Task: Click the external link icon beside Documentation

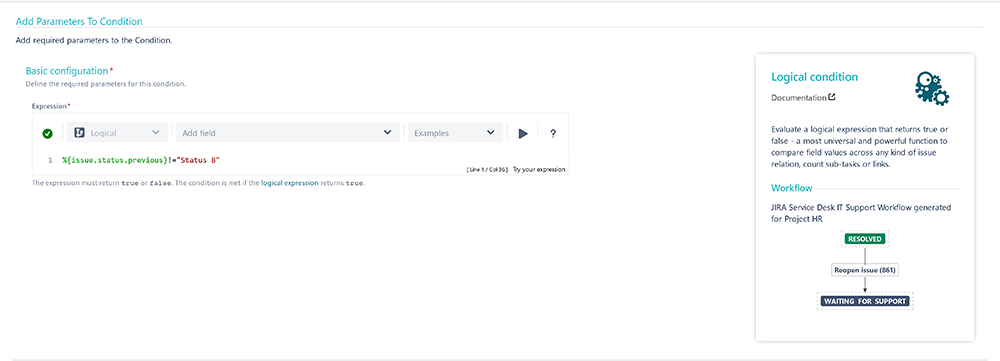Action: pyautogui.click(x=832, y=98)
